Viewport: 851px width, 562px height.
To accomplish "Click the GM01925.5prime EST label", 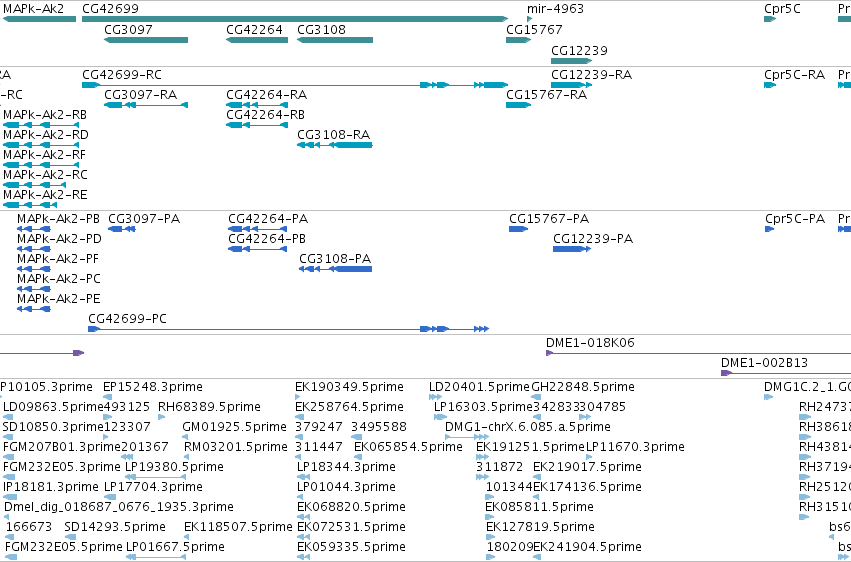I will 234,427.
